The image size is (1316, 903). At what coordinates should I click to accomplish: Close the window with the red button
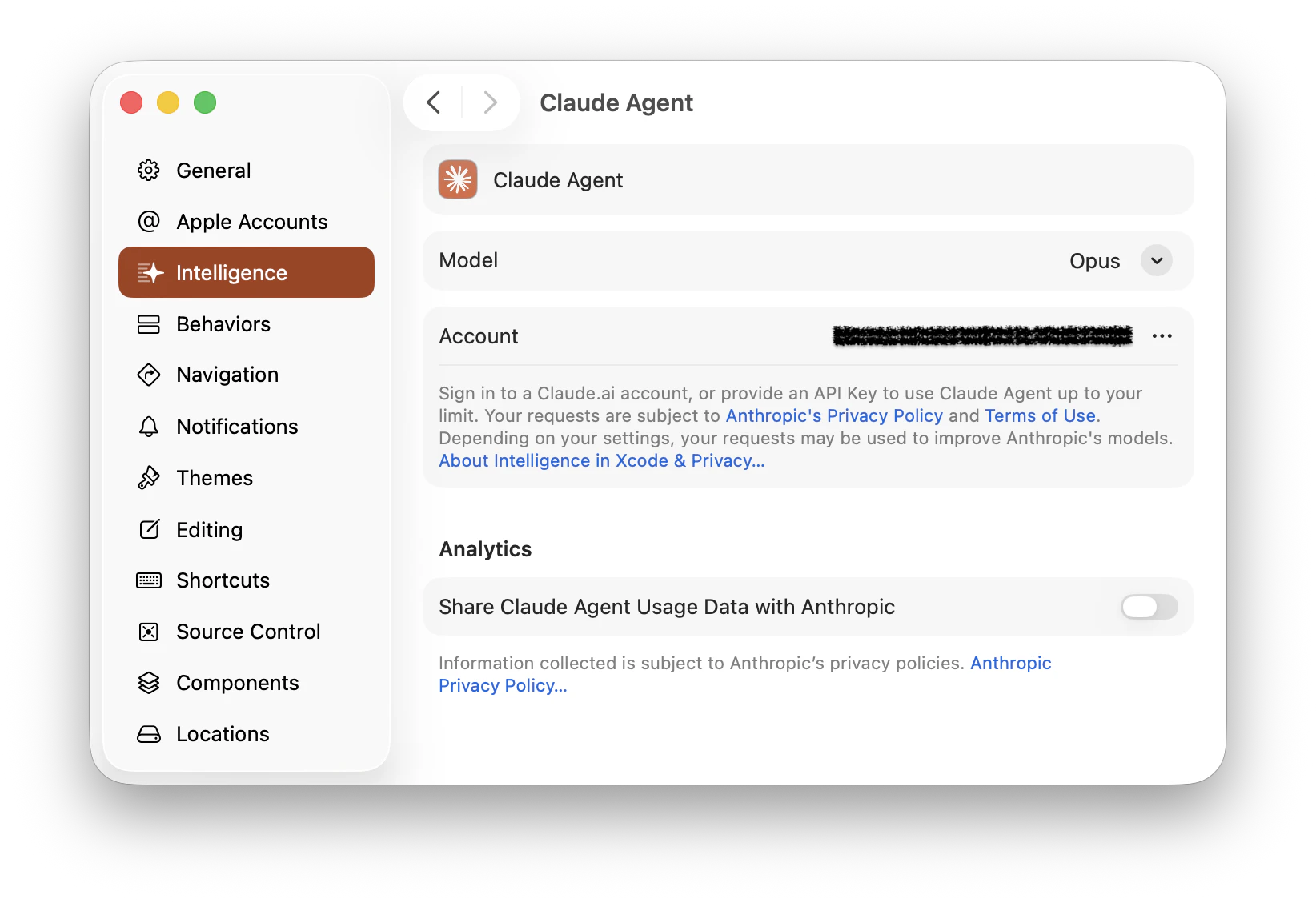pos(131,102)
